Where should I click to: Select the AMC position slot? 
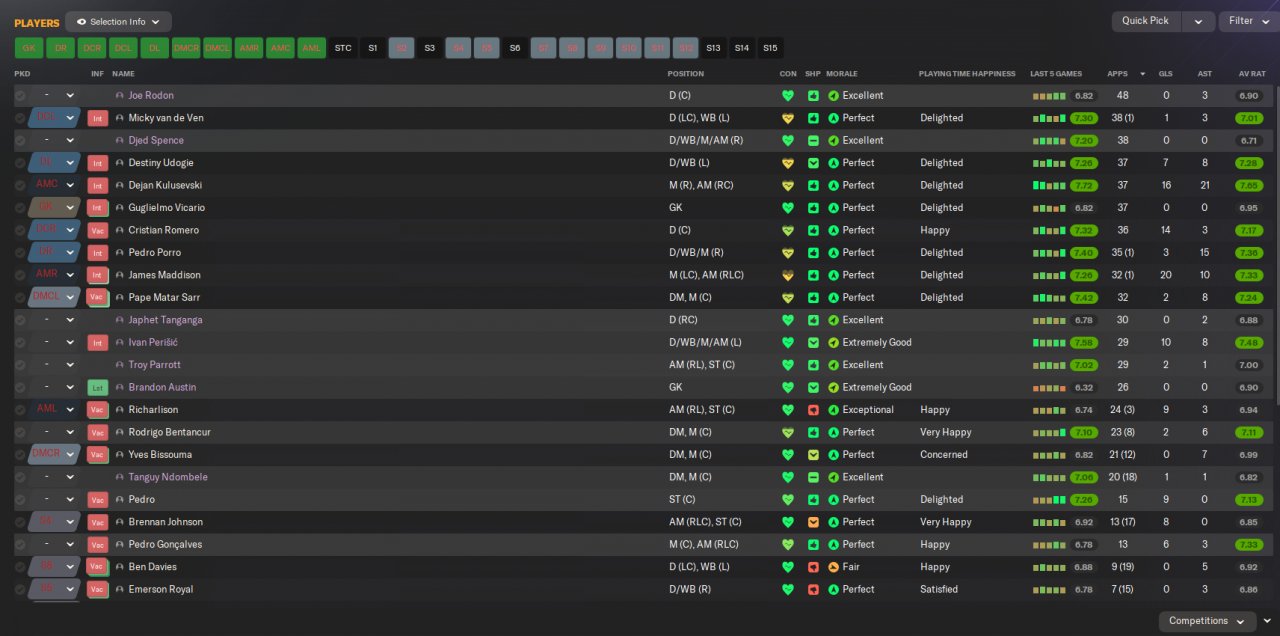[281, 48]
